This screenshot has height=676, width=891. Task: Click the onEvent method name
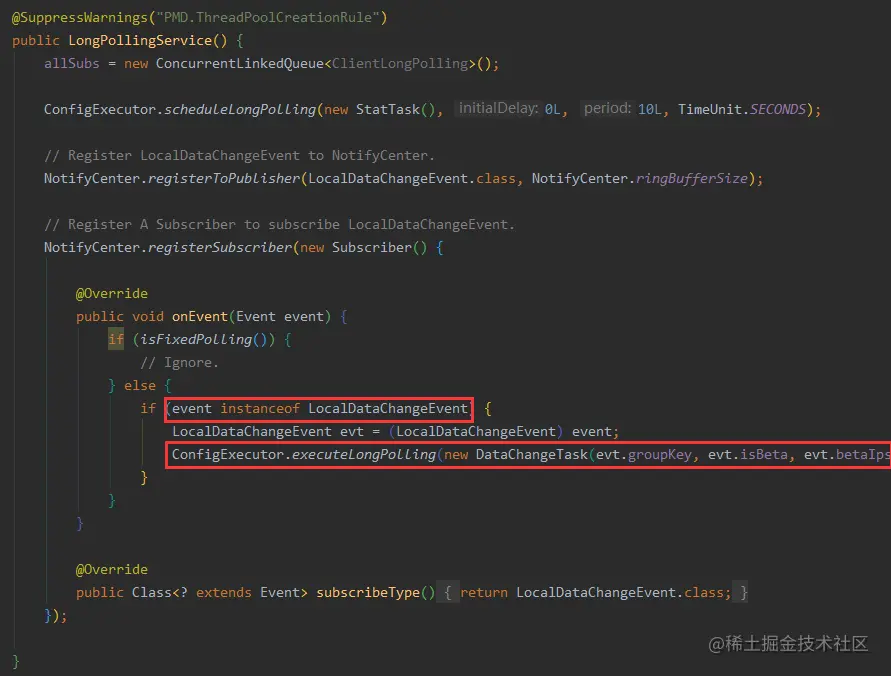[199, 316]
